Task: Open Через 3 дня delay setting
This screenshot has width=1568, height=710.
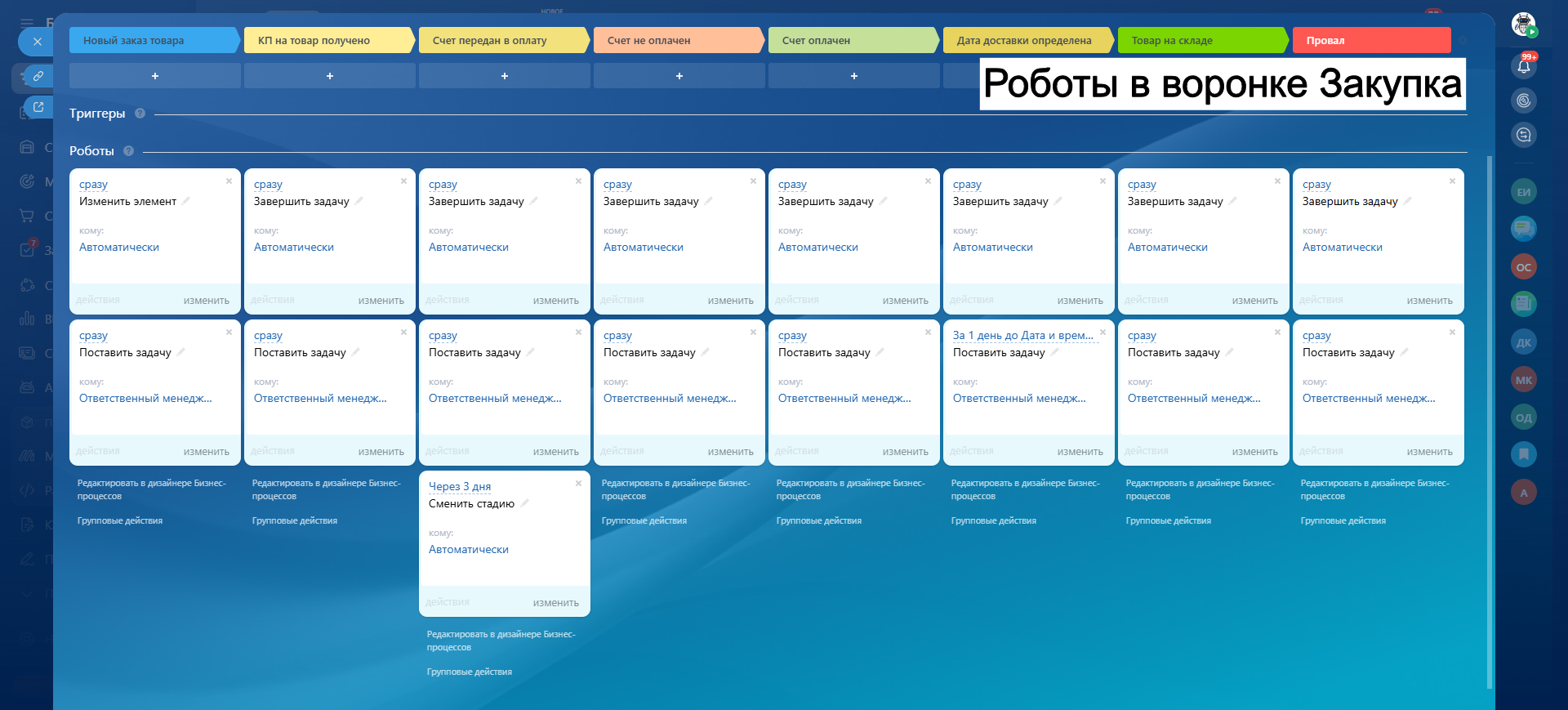Action: pyautogui.click(x=460, y=486)
